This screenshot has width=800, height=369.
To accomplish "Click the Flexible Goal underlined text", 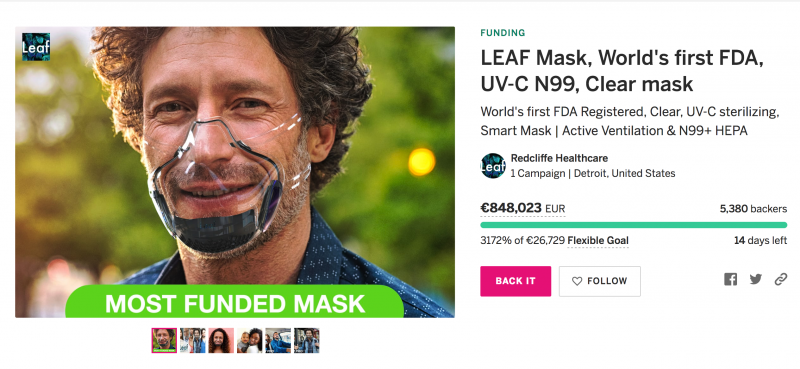I will pyautogui.click(x=598, y=240).
